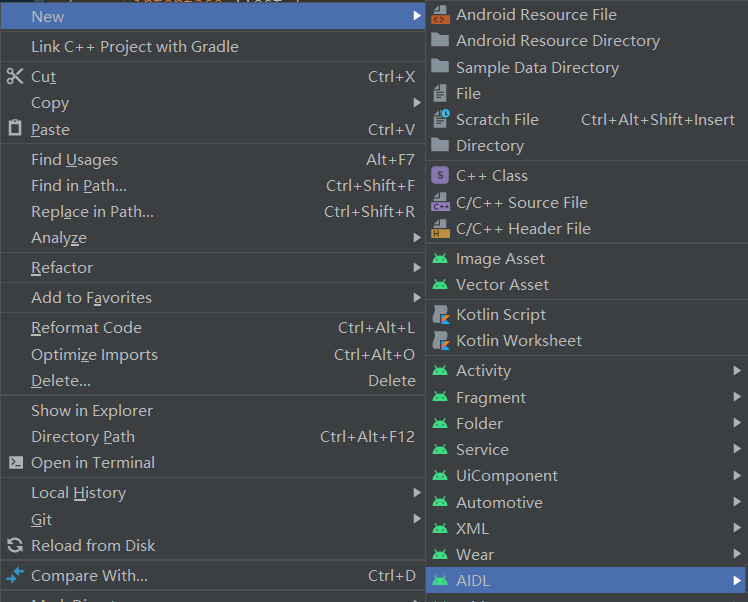
Task: Expand the New submenu arrow
Action: (417, 16)
